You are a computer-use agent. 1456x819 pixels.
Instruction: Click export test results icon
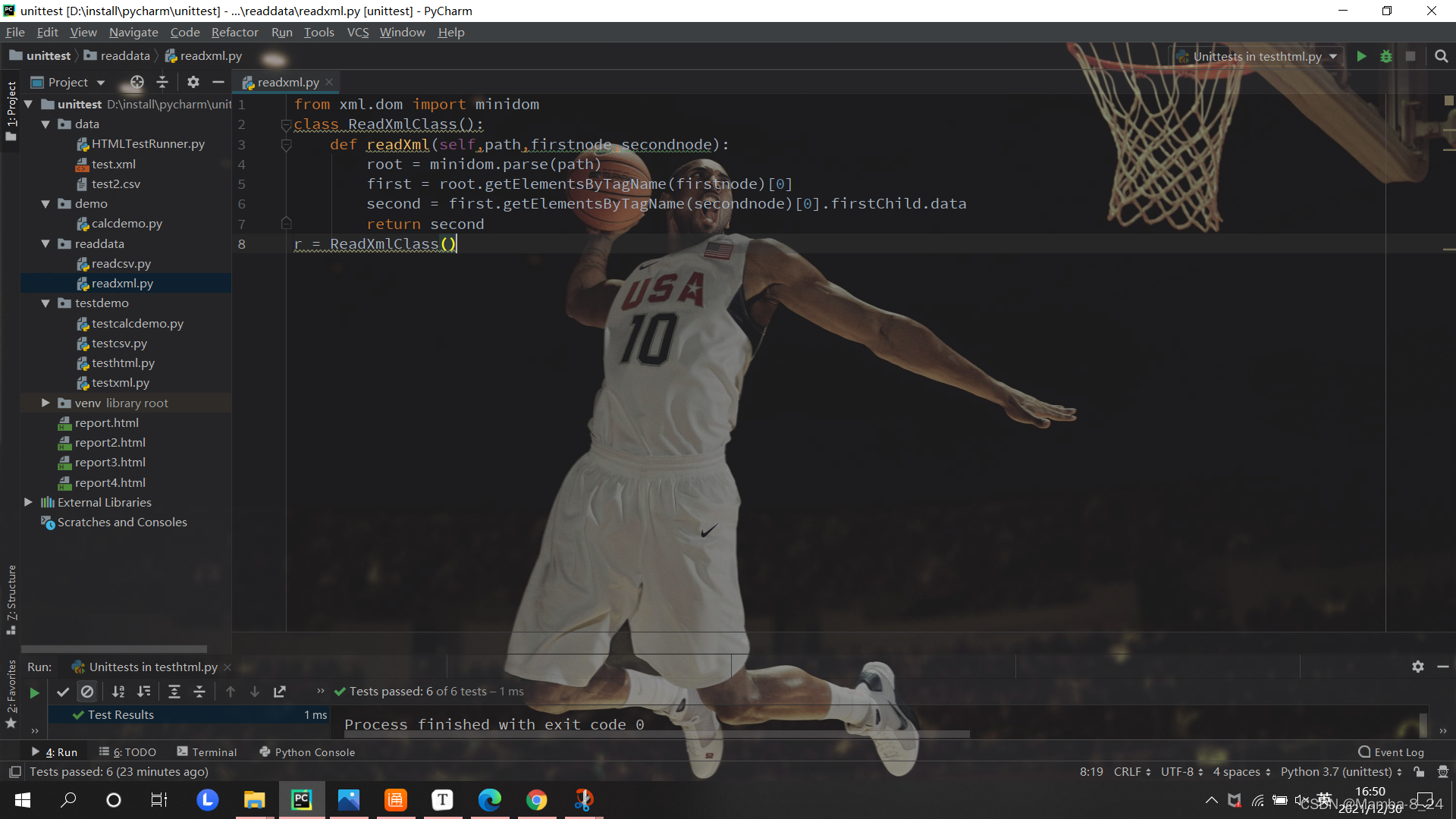click(x=280, y=692)
